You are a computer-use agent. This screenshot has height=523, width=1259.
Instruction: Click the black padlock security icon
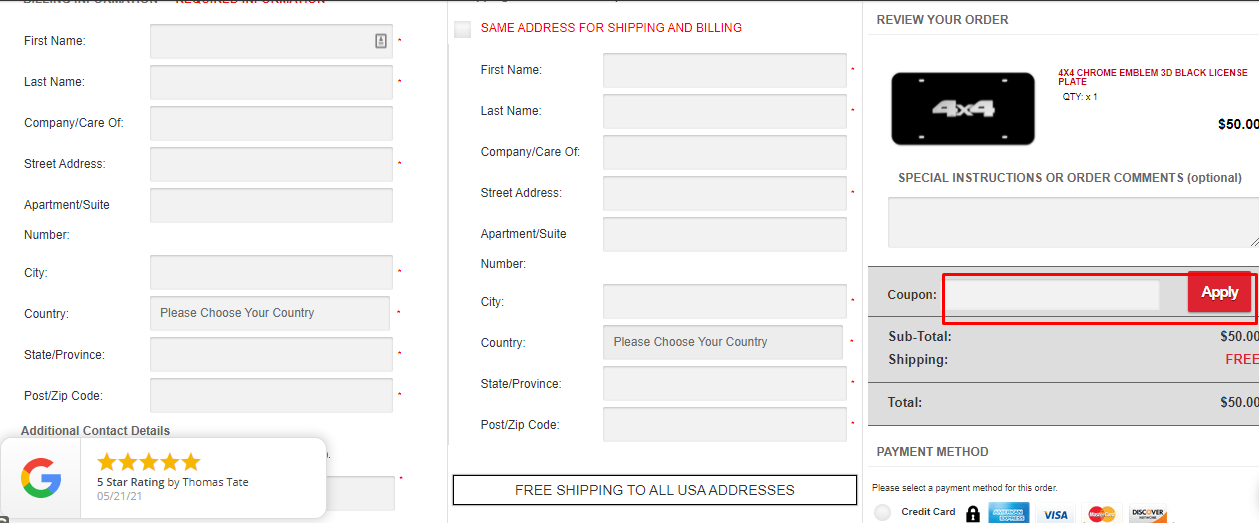coord(973,514)
